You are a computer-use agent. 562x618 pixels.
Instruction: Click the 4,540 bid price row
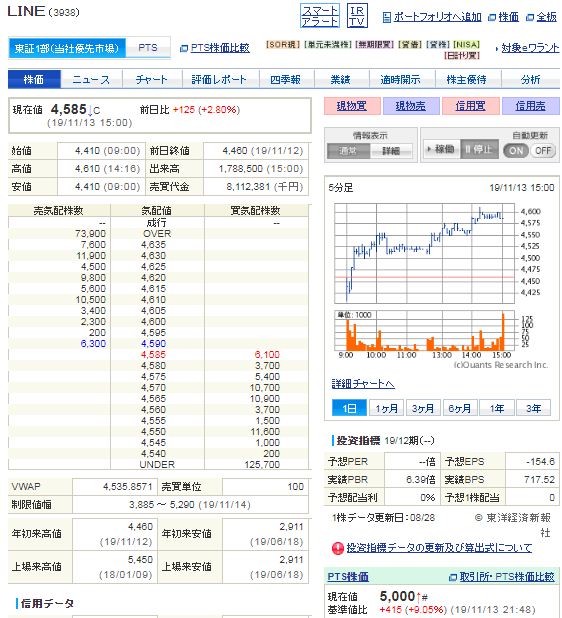(x=158, y=454)
